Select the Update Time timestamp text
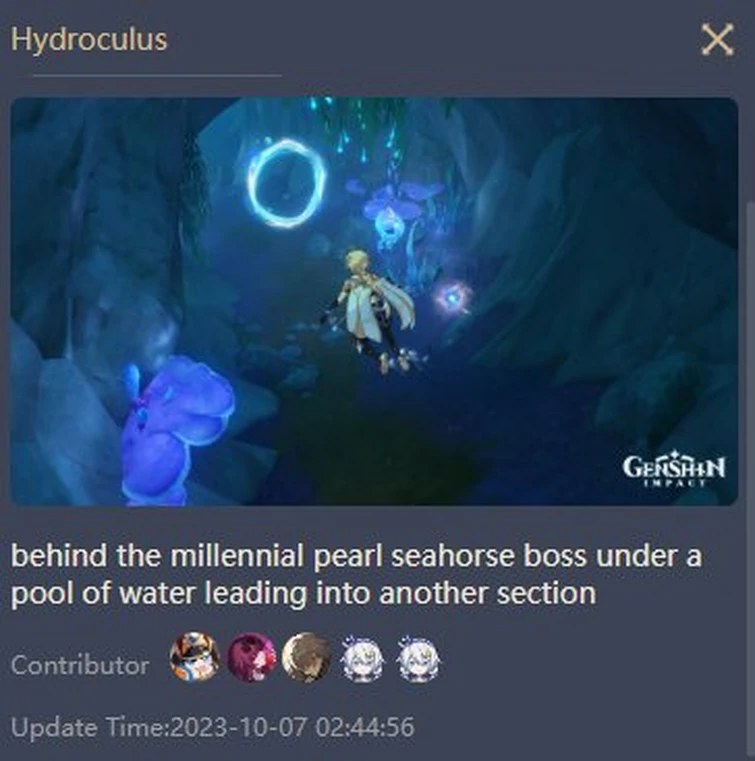755x761 pixels. tap(213, 727)
